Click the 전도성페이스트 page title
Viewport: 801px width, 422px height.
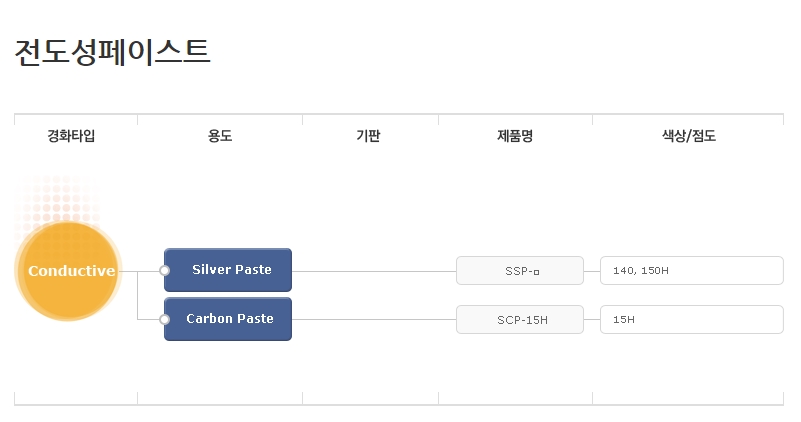112,52
